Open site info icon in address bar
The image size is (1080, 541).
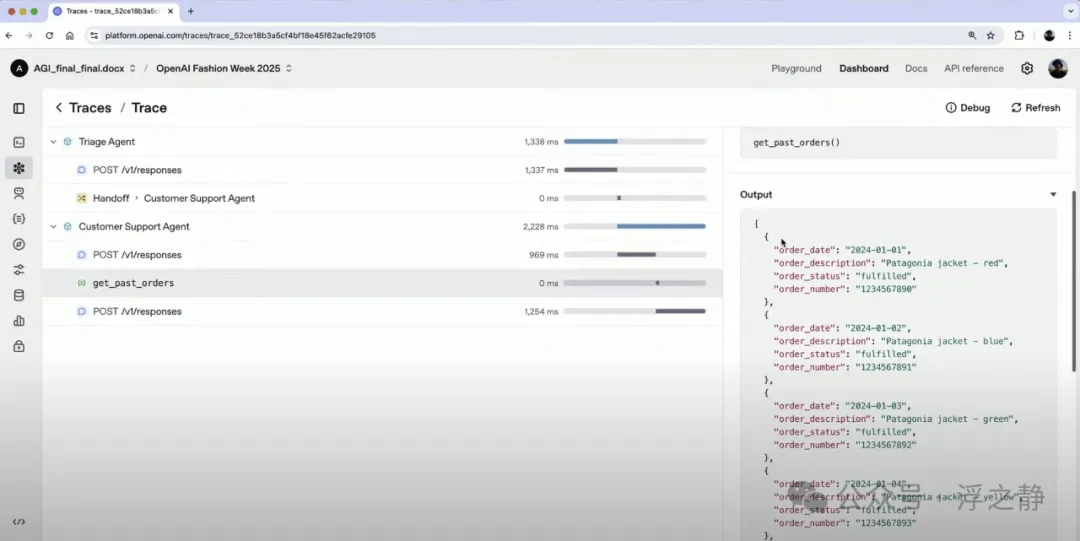[x=94, y=35]
